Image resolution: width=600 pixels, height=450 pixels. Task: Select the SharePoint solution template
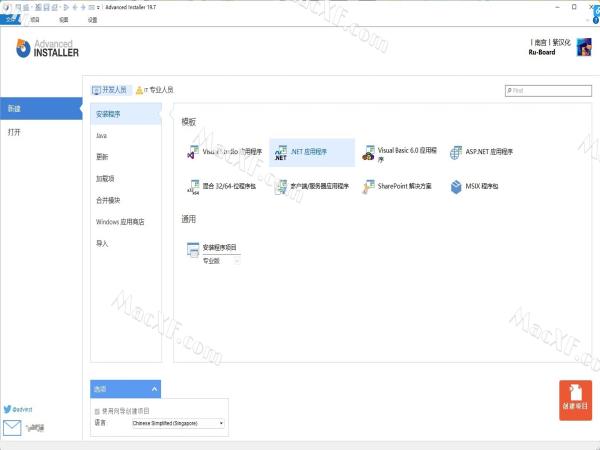click(x=397, y=187)
